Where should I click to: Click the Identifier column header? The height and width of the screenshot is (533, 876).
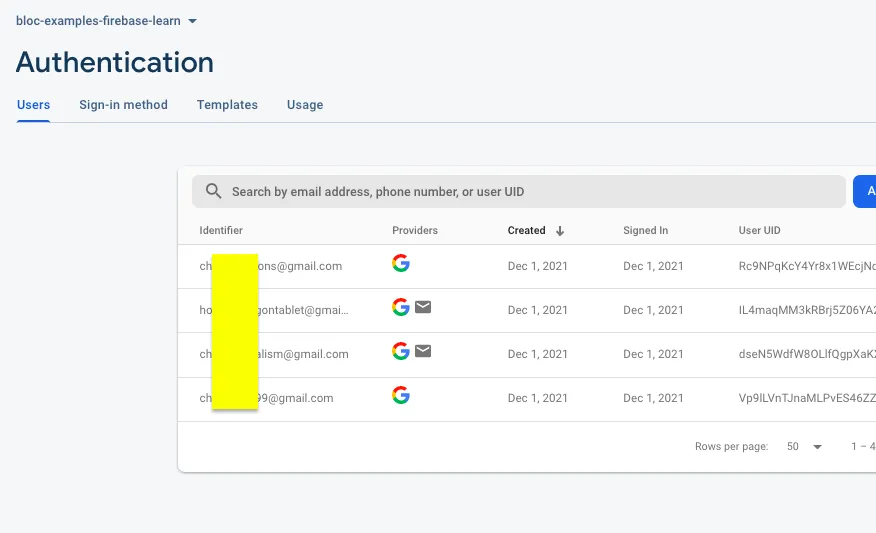tap(221, 231)
